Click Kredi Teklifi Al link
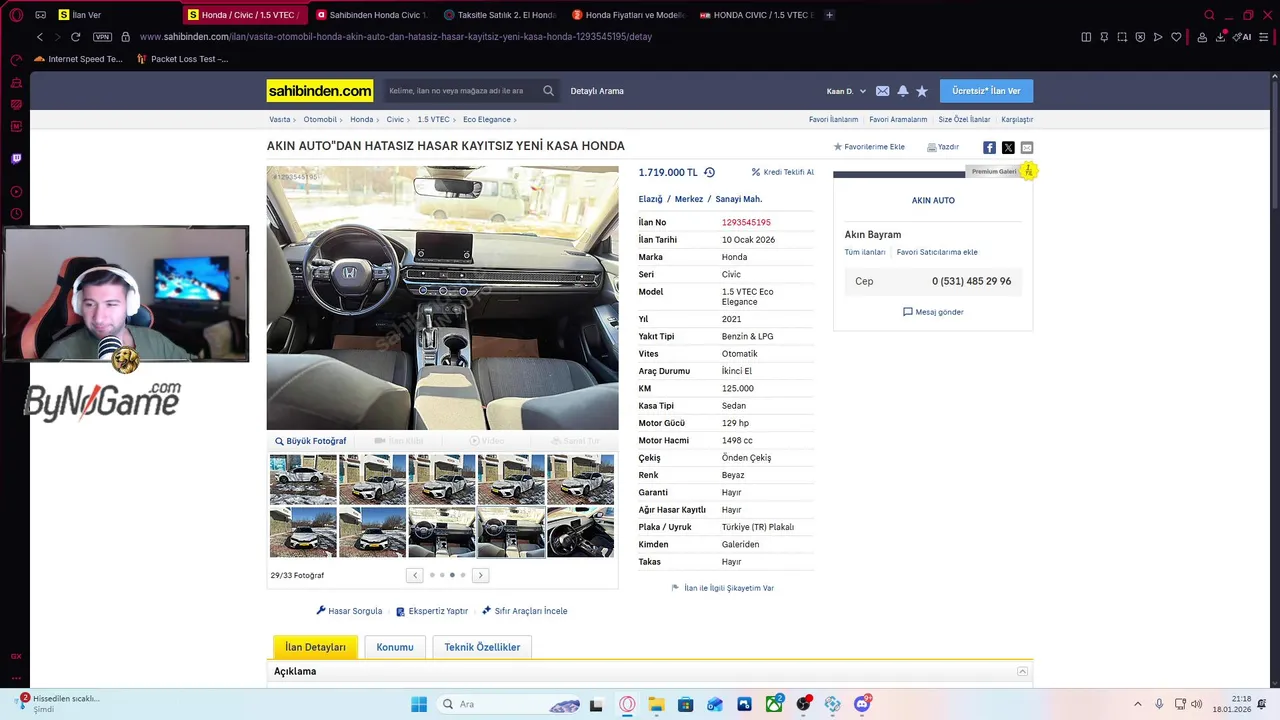 pos(783,172)
